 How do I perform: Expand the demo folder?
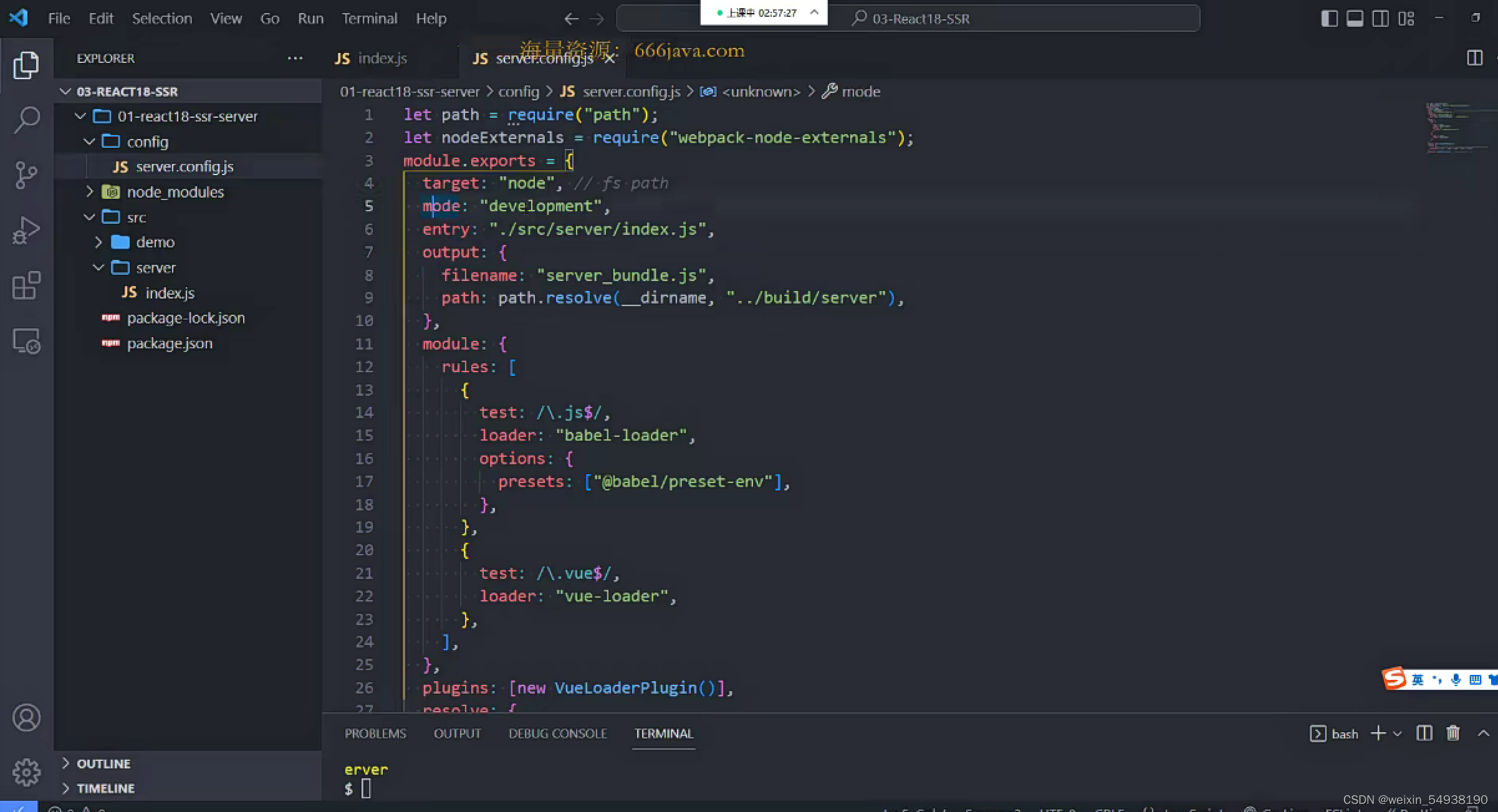pos(98,242)
